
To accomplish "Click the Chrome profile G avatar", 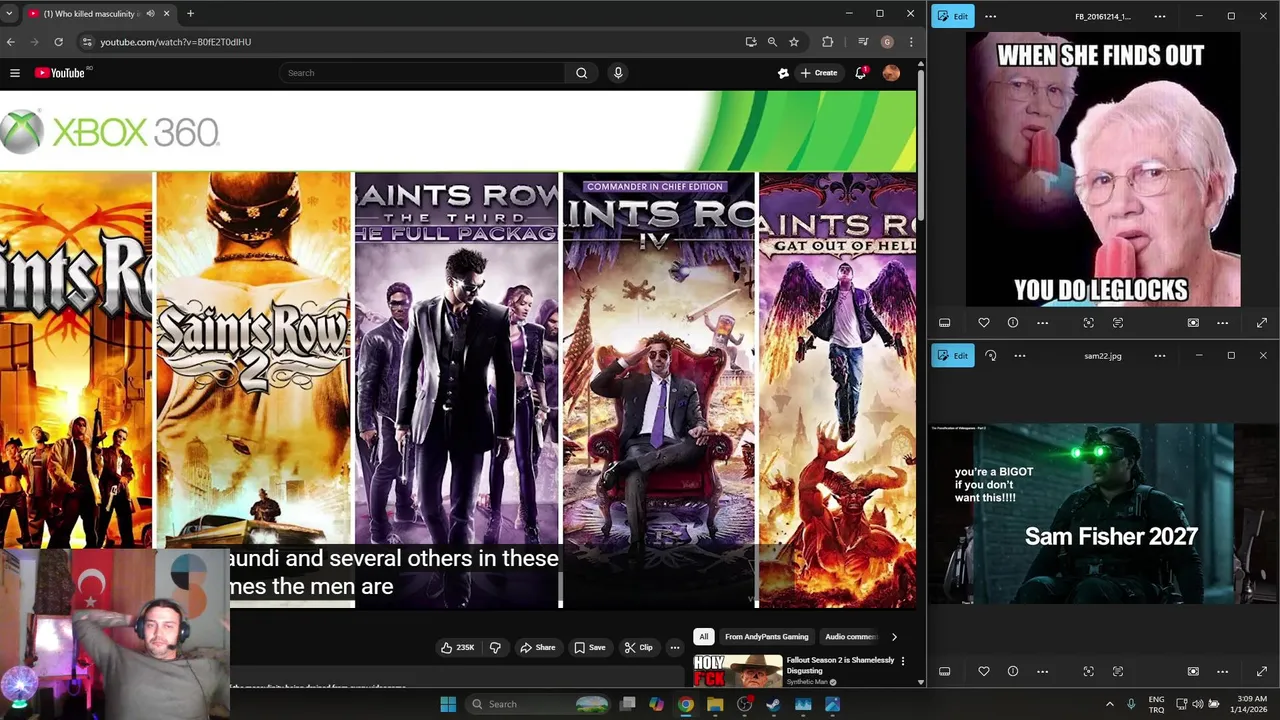I will [887, 42].
